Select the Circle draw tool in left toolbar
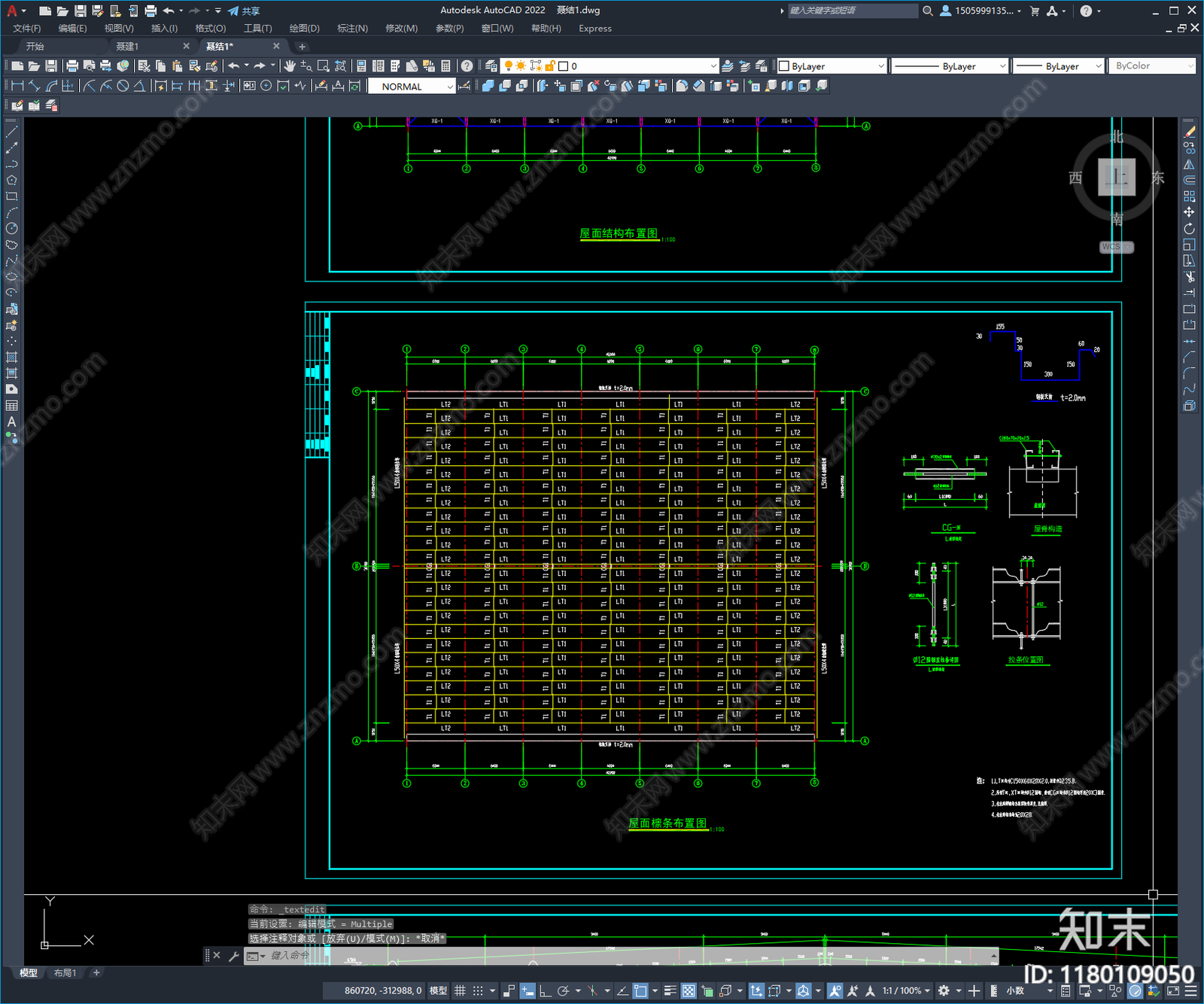1204x1004 pixels. (11, 228)
